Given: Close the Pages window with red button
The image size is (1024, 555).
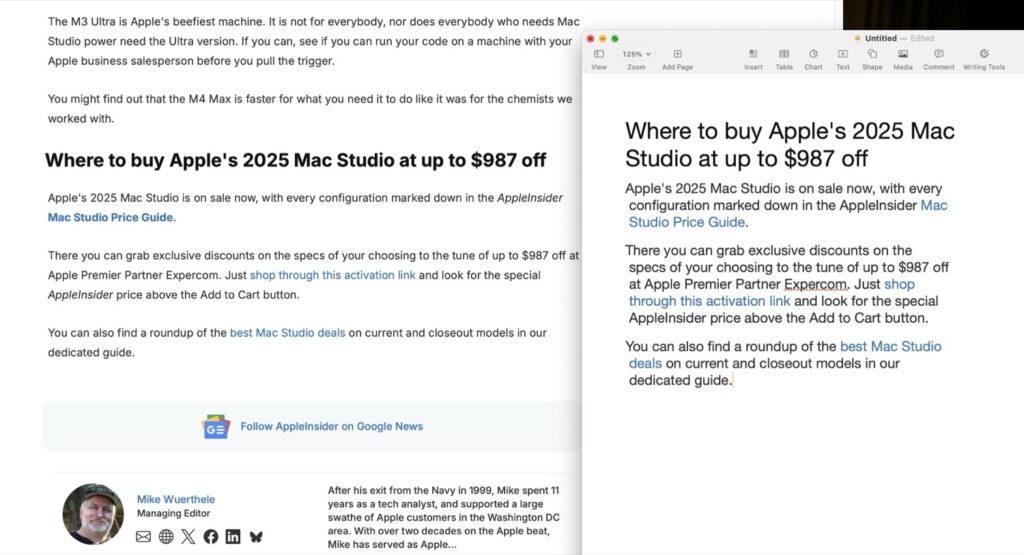Looking at the screenshot, I should pyautogui.click(x=590, y=39).
